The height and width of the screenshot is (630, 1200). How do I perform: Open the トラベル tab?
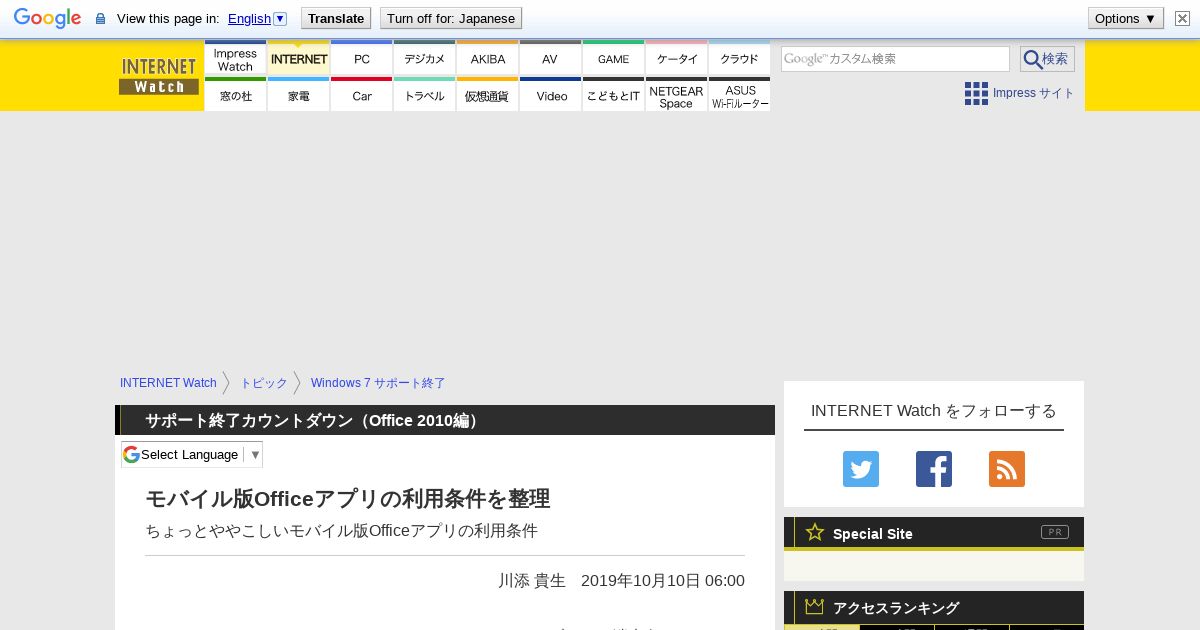[x=424, y=95]
